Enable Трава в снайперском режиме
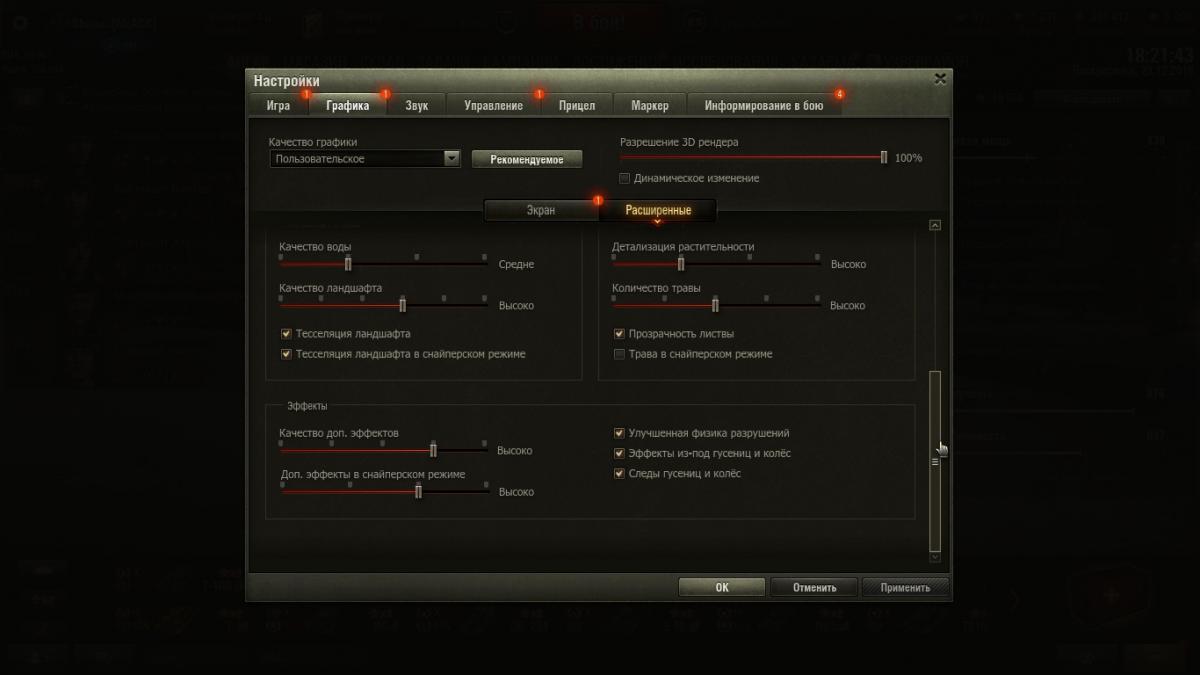1200x675 pixels. point(620,354)
